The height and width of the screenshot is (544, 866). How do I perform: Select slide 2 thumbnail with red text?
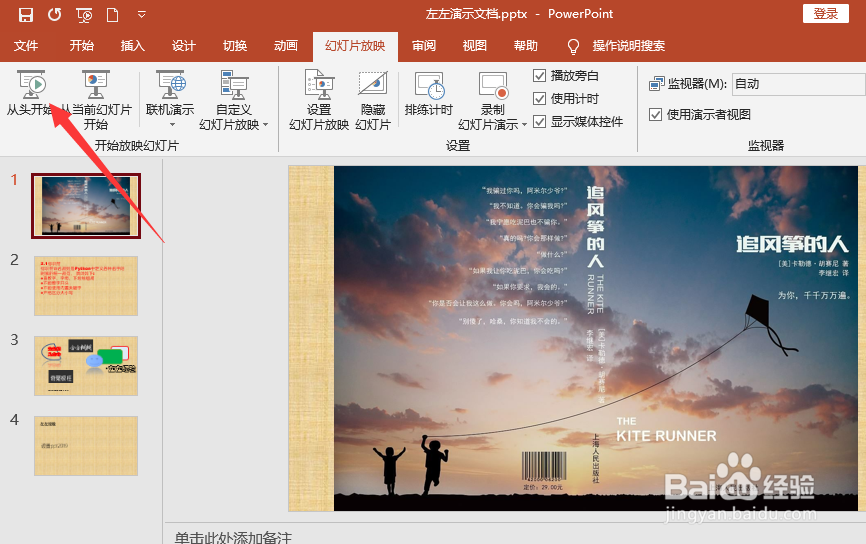(x=86, y=286)
